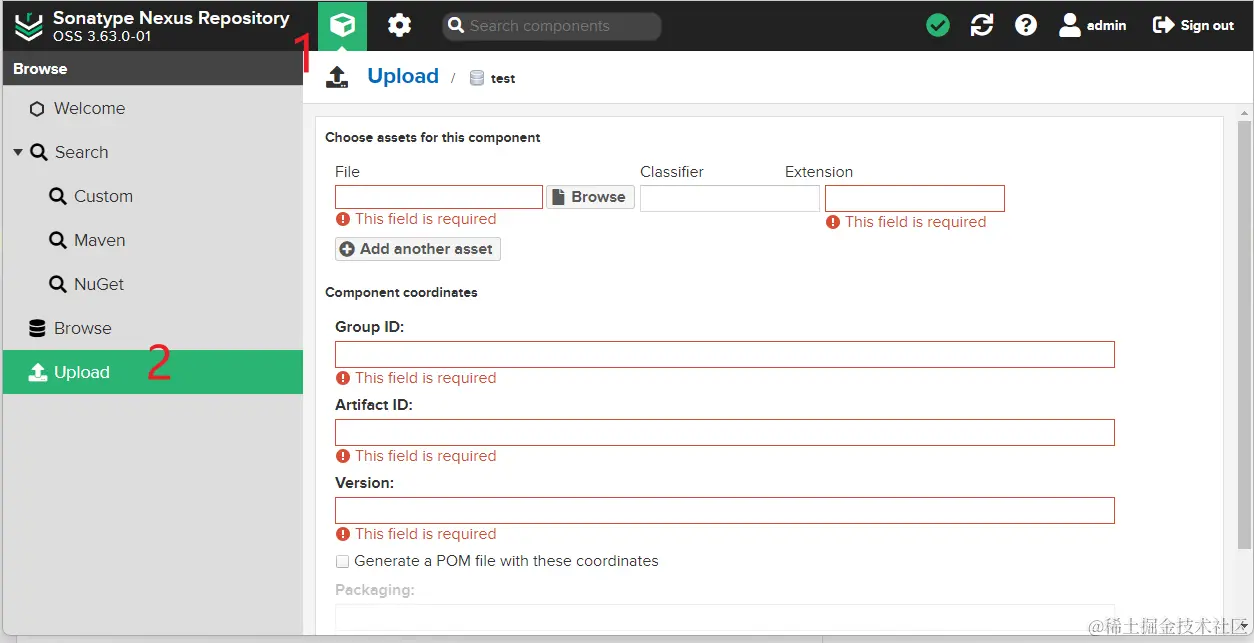This screenshot has width=1254, height=643.
Task: Click the refresh icon in header
Action: 982,25
